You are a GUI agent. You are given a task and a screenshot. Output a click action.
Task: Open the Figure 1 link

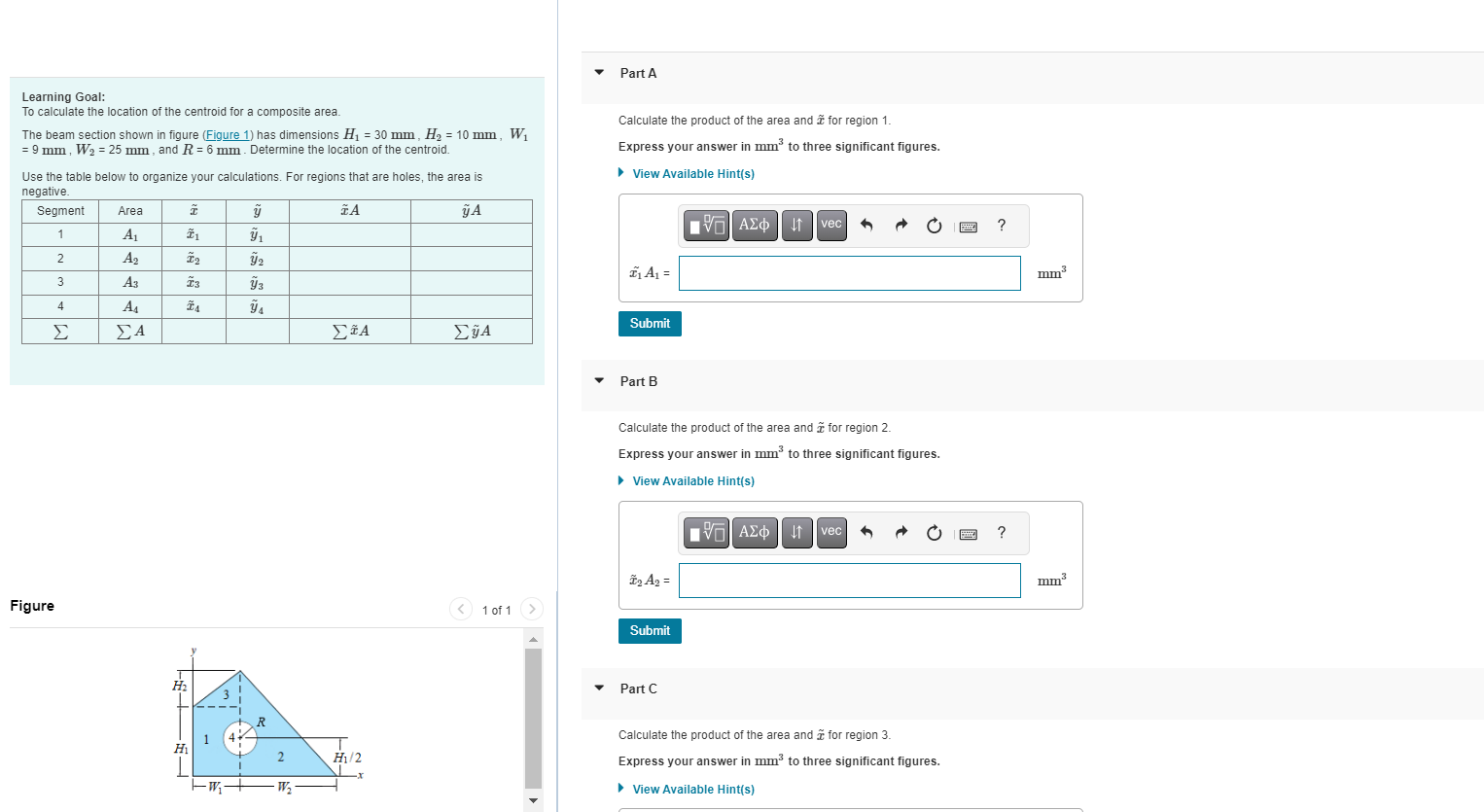coord(228,134)
